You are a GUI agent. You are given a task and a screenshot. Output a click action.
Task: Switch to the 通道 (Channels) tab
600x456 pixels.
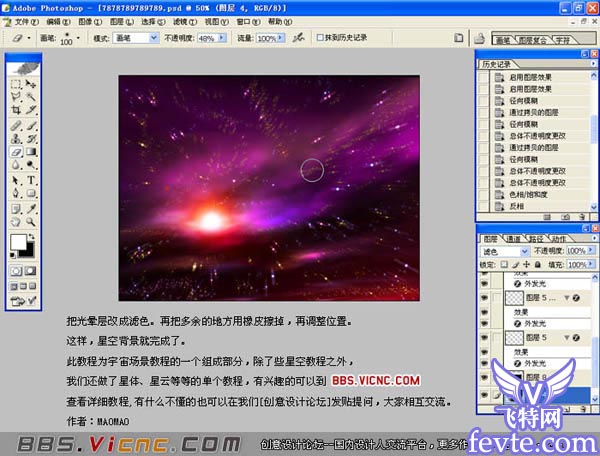tap(512, 238)
